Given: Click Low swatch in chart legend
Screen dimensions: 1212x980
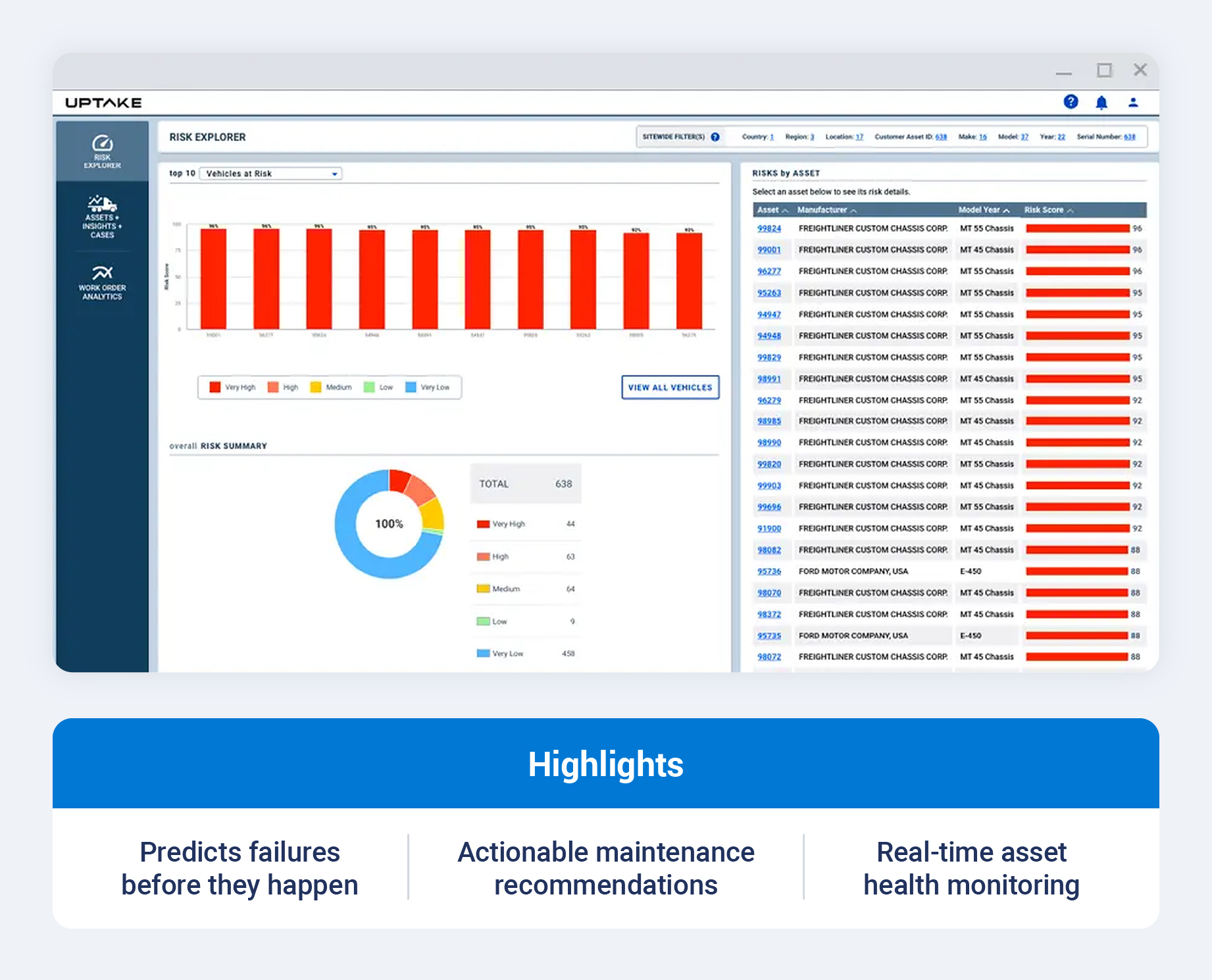Looking at the screenshot, I should (369, 387).
